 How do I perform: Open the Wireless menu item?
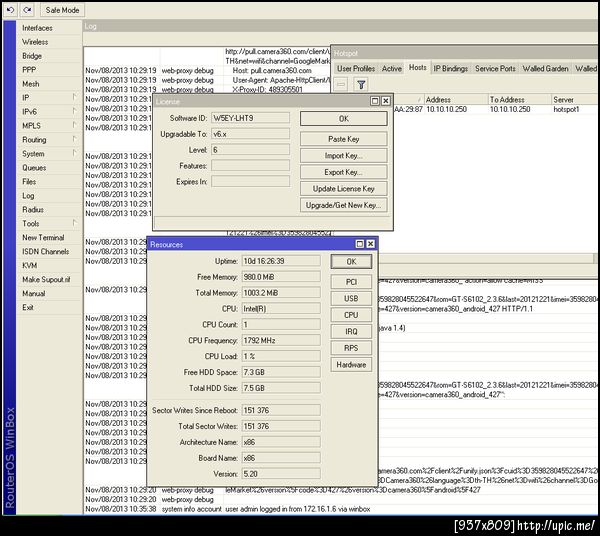(35, 42)
